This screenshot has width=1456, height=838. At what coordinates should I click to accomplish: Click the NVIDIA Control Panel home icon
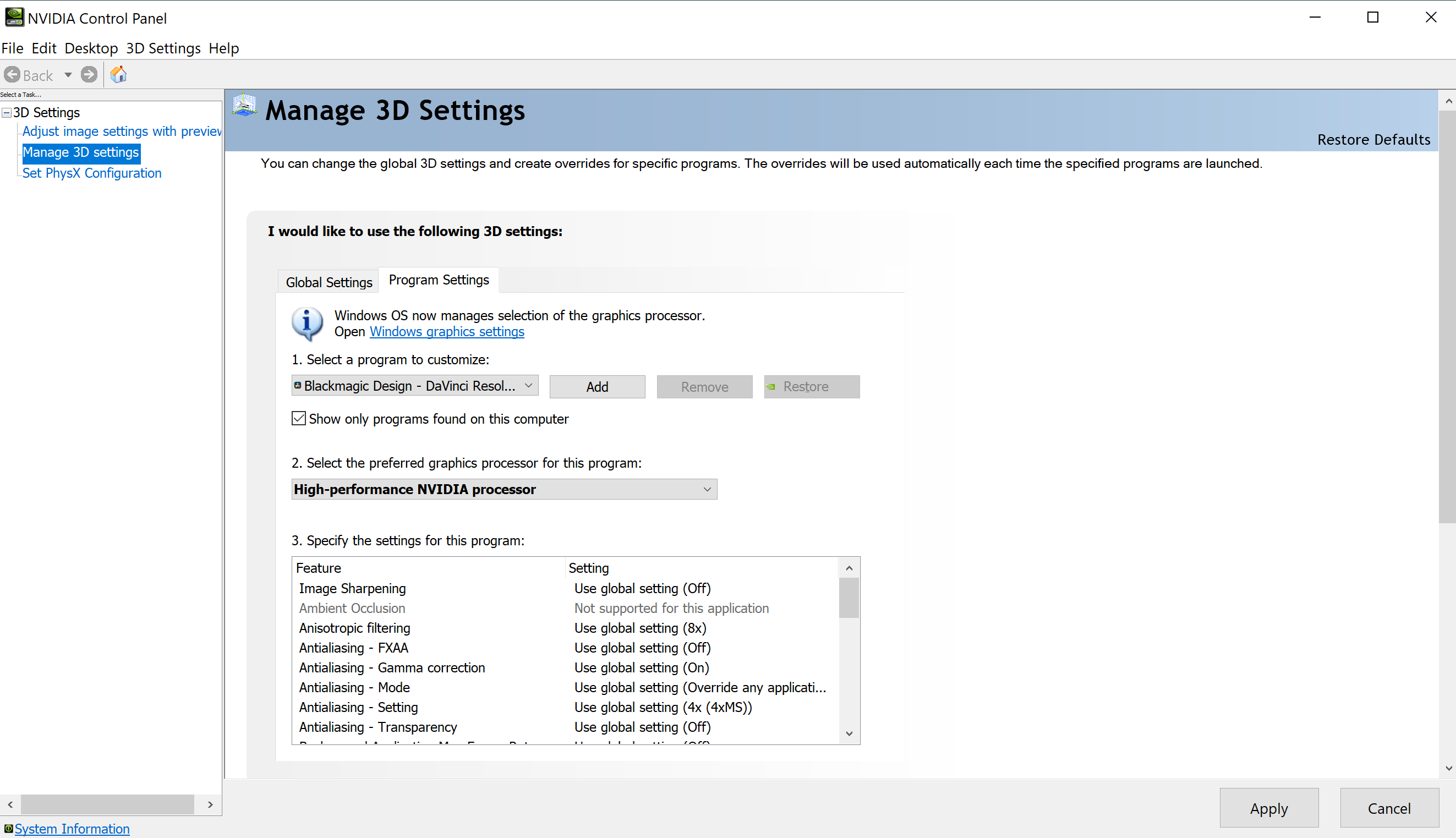117,74
